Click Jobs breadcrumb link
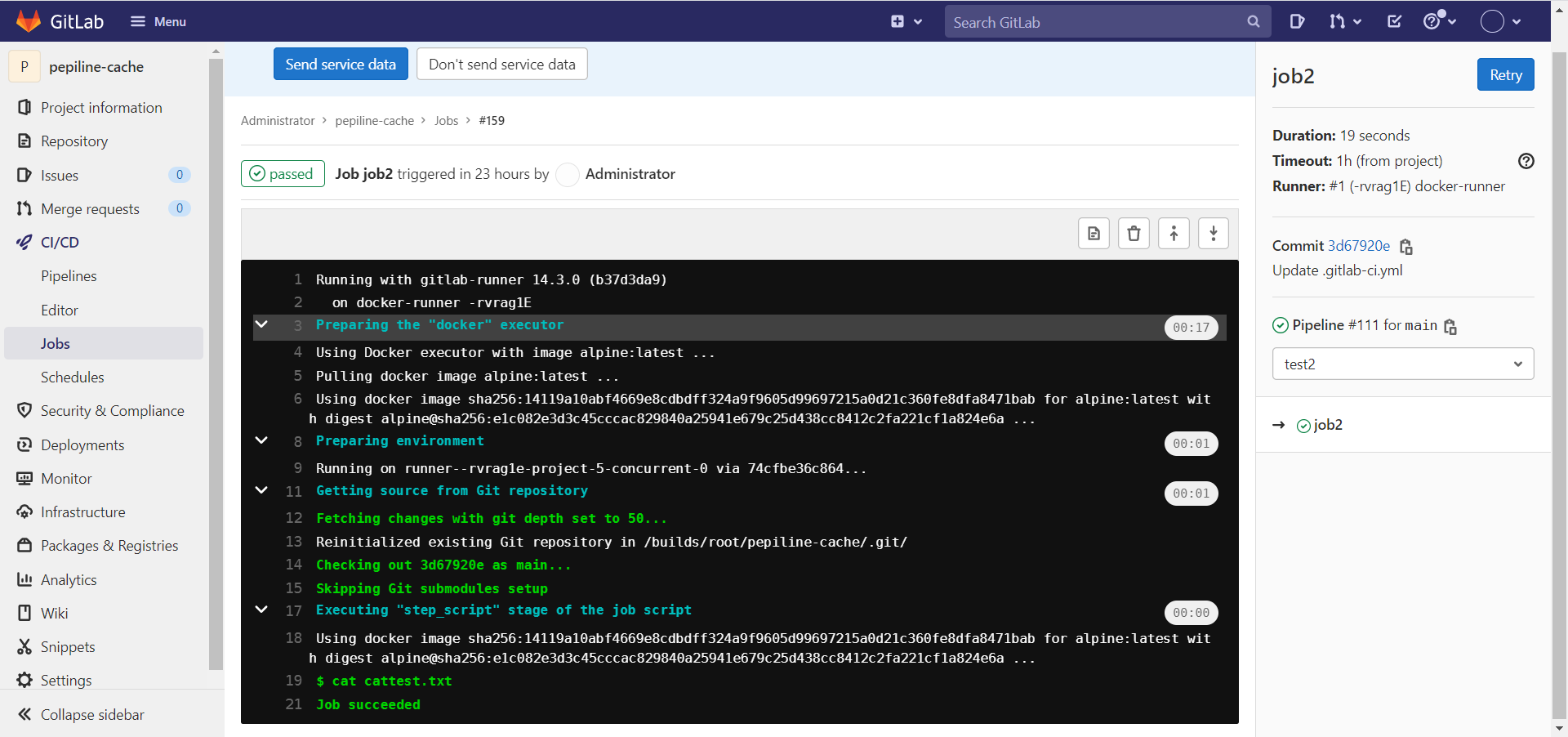 pyautogui.click(x=446, y=120)
